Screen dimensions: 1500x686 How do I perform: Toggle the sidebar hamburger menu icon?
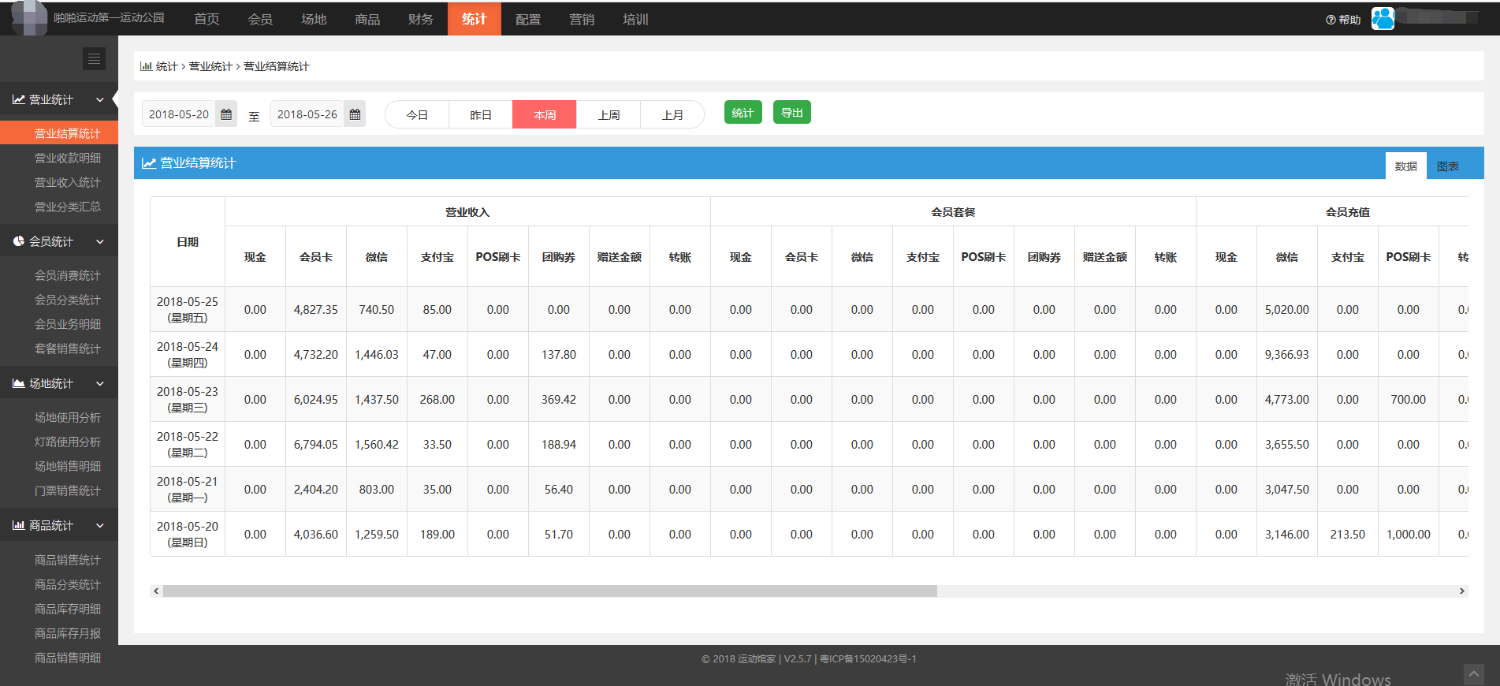94,59
